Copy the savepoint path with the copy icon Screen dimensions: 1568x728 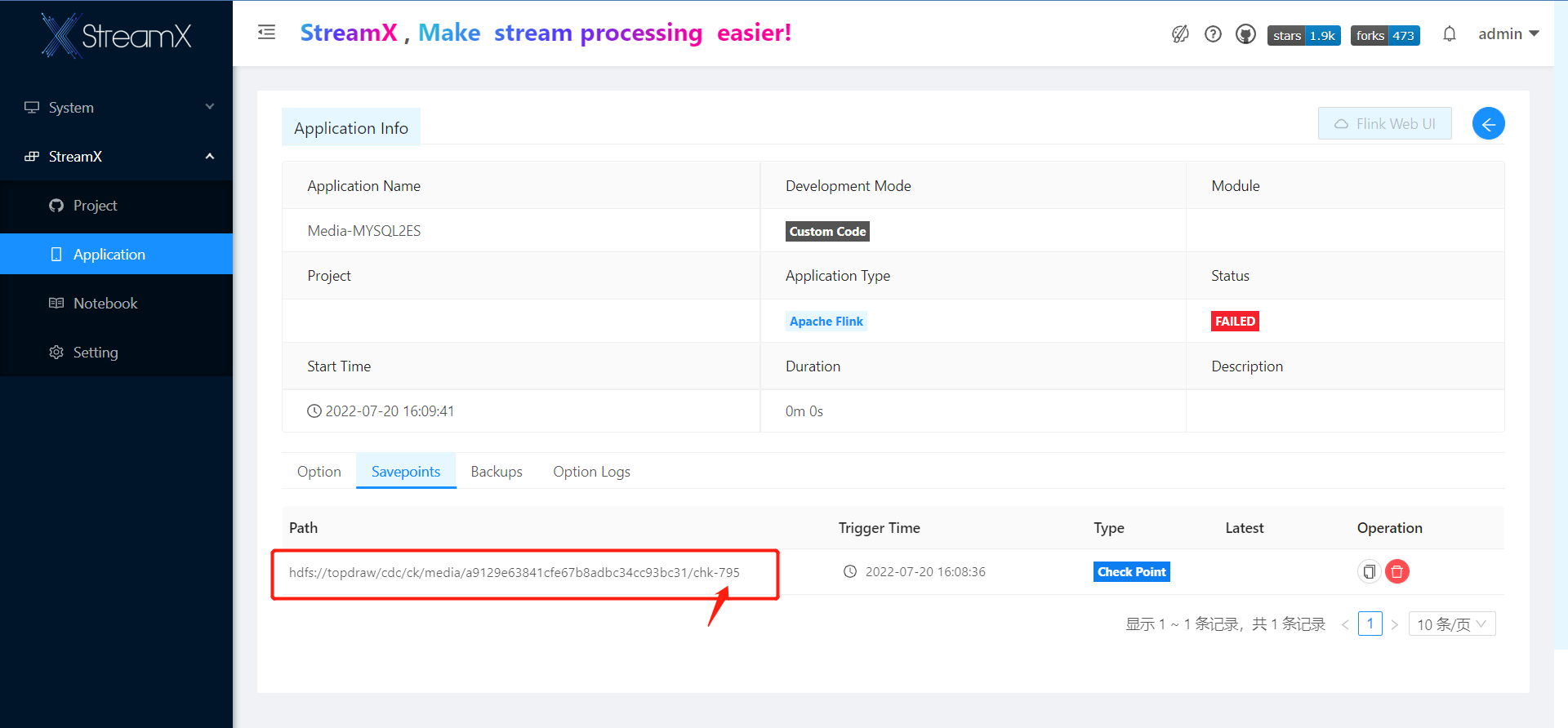click(1369, 571)
